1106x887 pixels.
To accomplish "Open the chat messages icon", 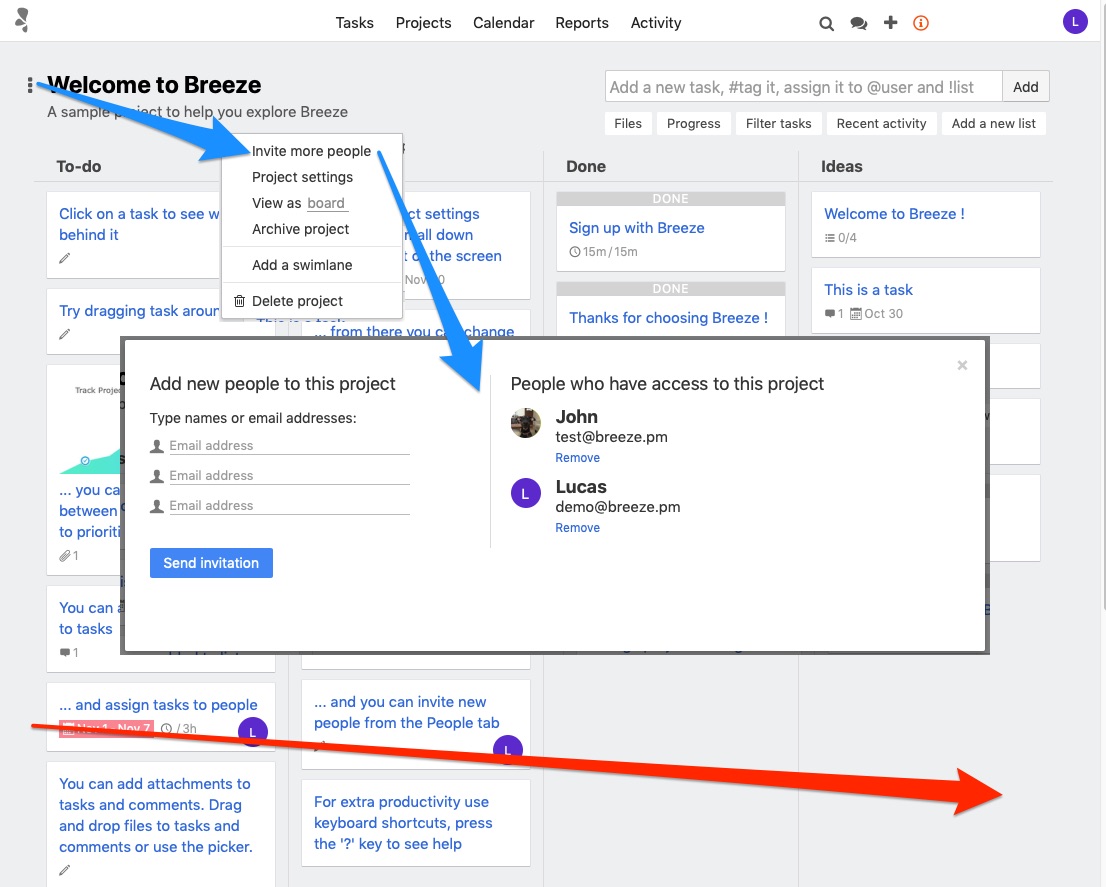I will point(858,23).
